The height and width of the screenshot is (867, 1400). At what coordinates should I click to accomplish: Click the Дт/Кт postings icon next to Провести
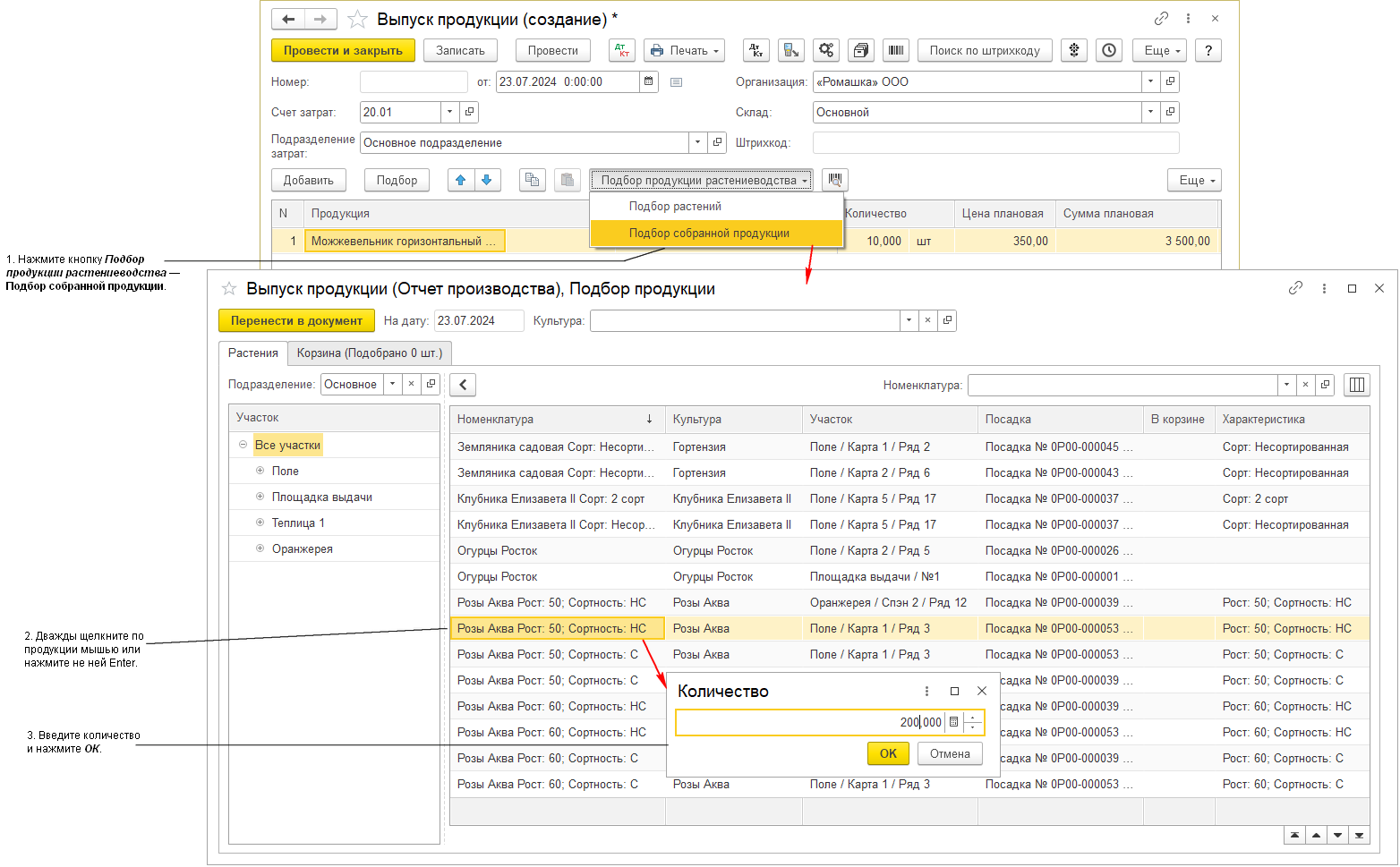click(621, 51)
